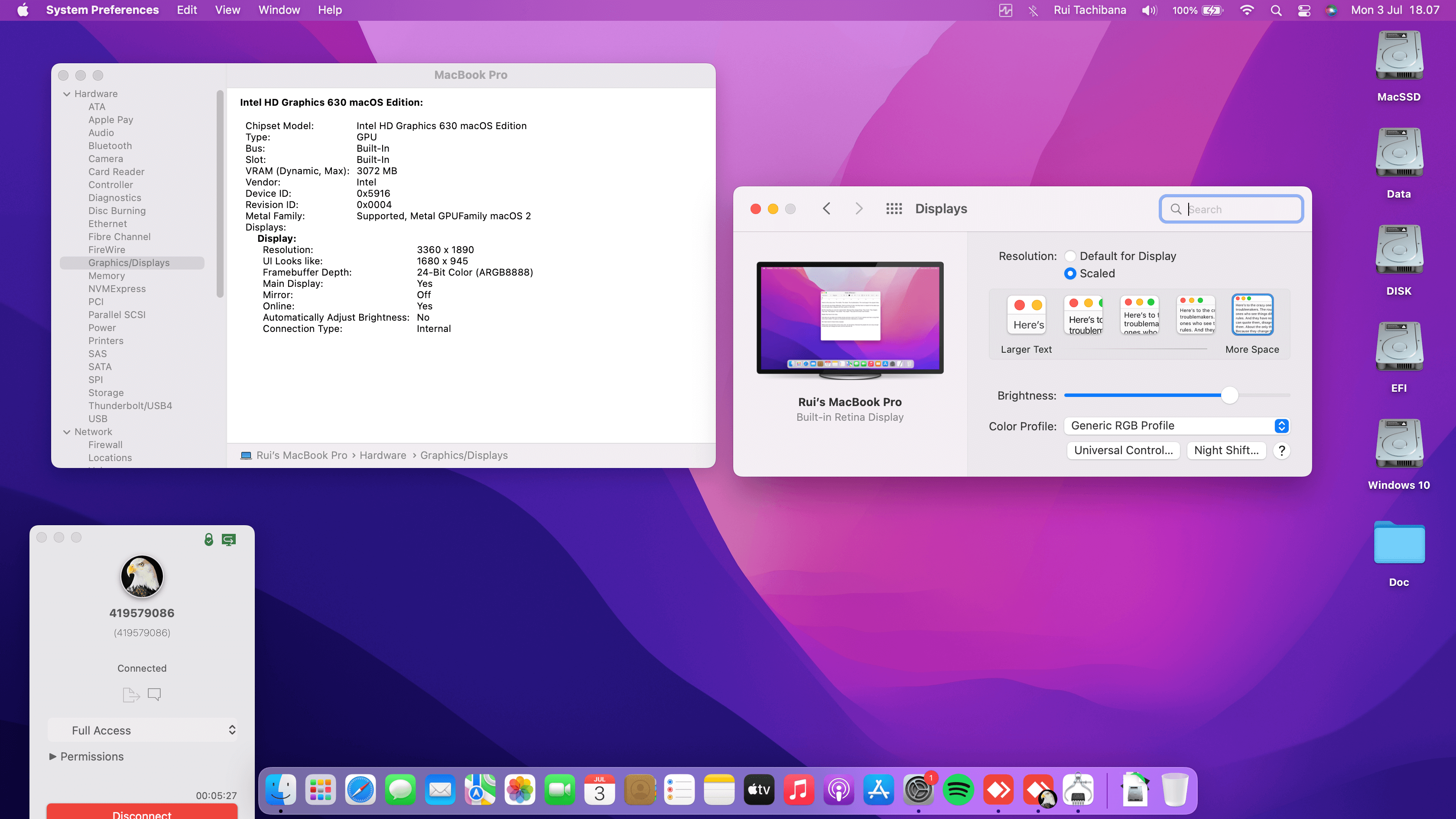Open Control Center in menu bar
The image size is (1456, 819).
1304,10
